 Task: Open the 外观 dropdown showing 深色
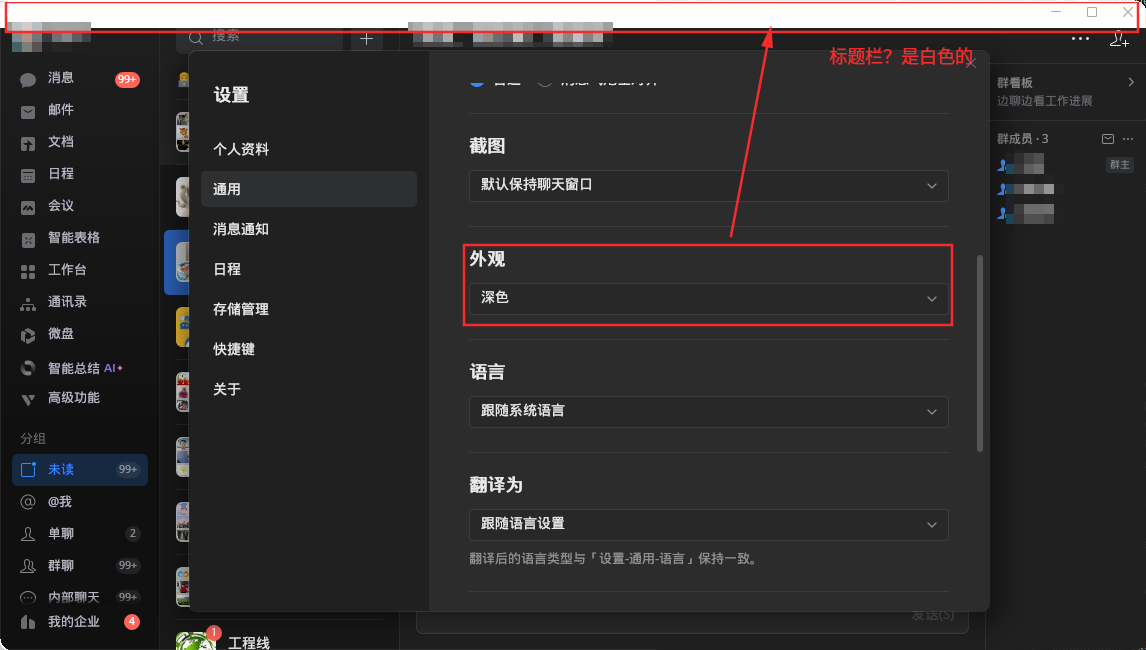tap(708, 298)
